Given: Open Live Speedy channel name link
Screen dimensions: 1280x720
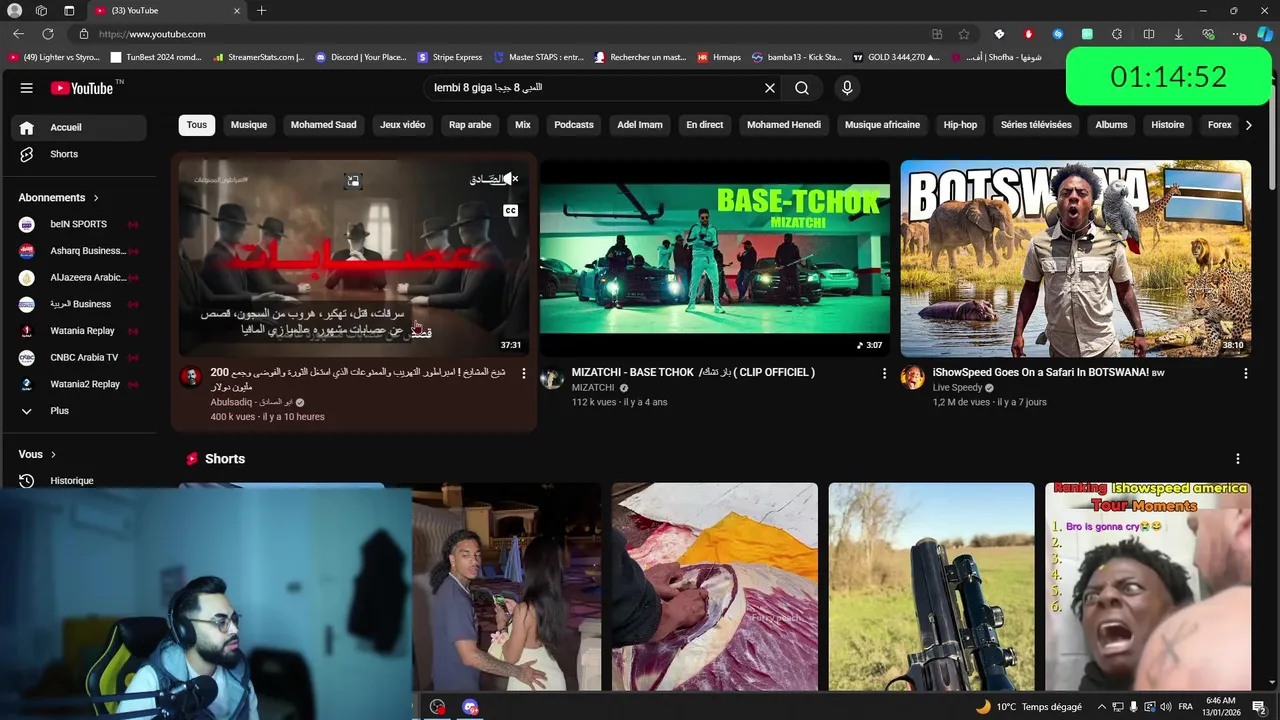Looking at the screenshot, I should click(x=957, y=388).
